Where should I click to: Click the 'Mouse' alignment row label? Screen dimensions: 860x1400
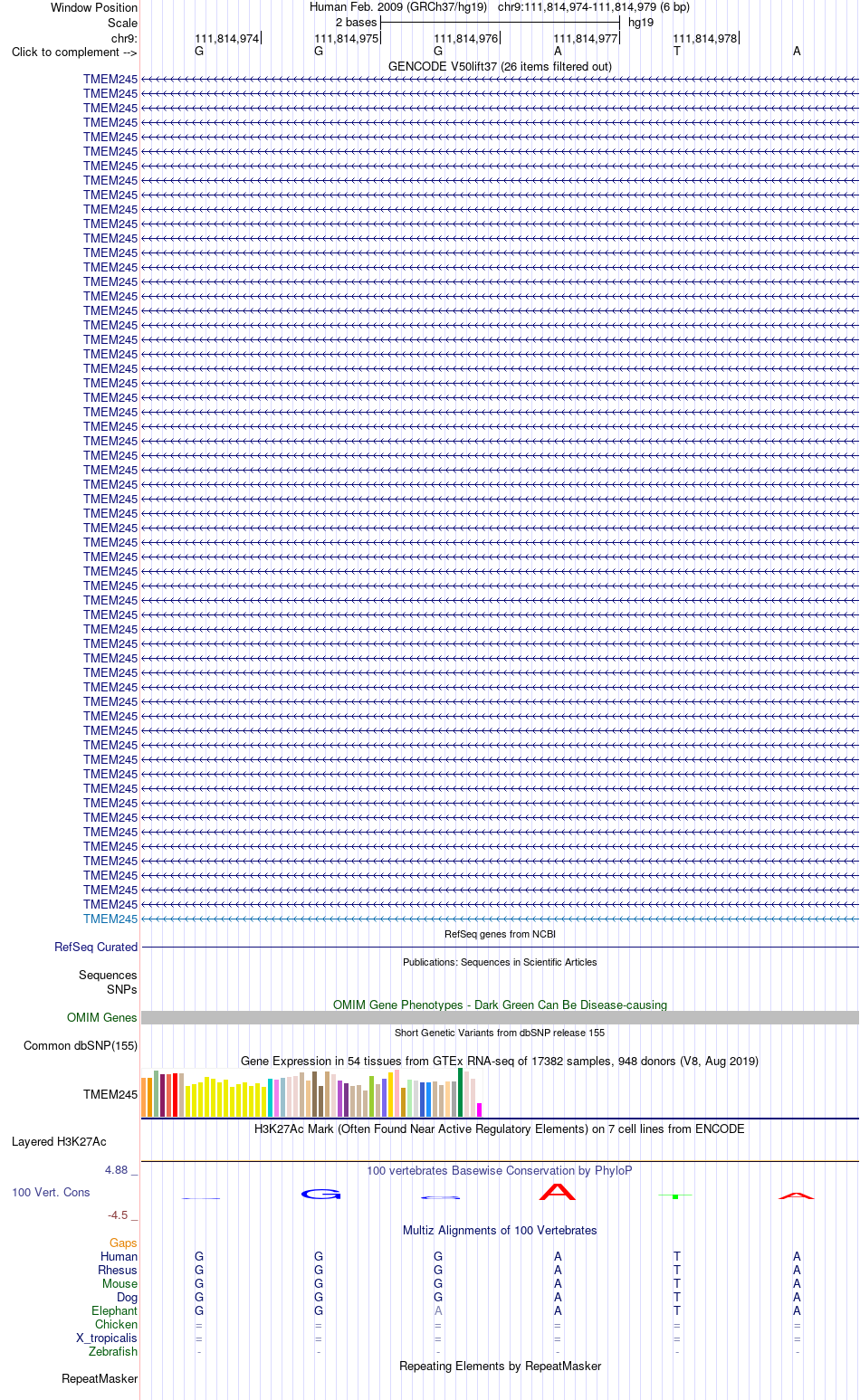tap(119, 1284)
